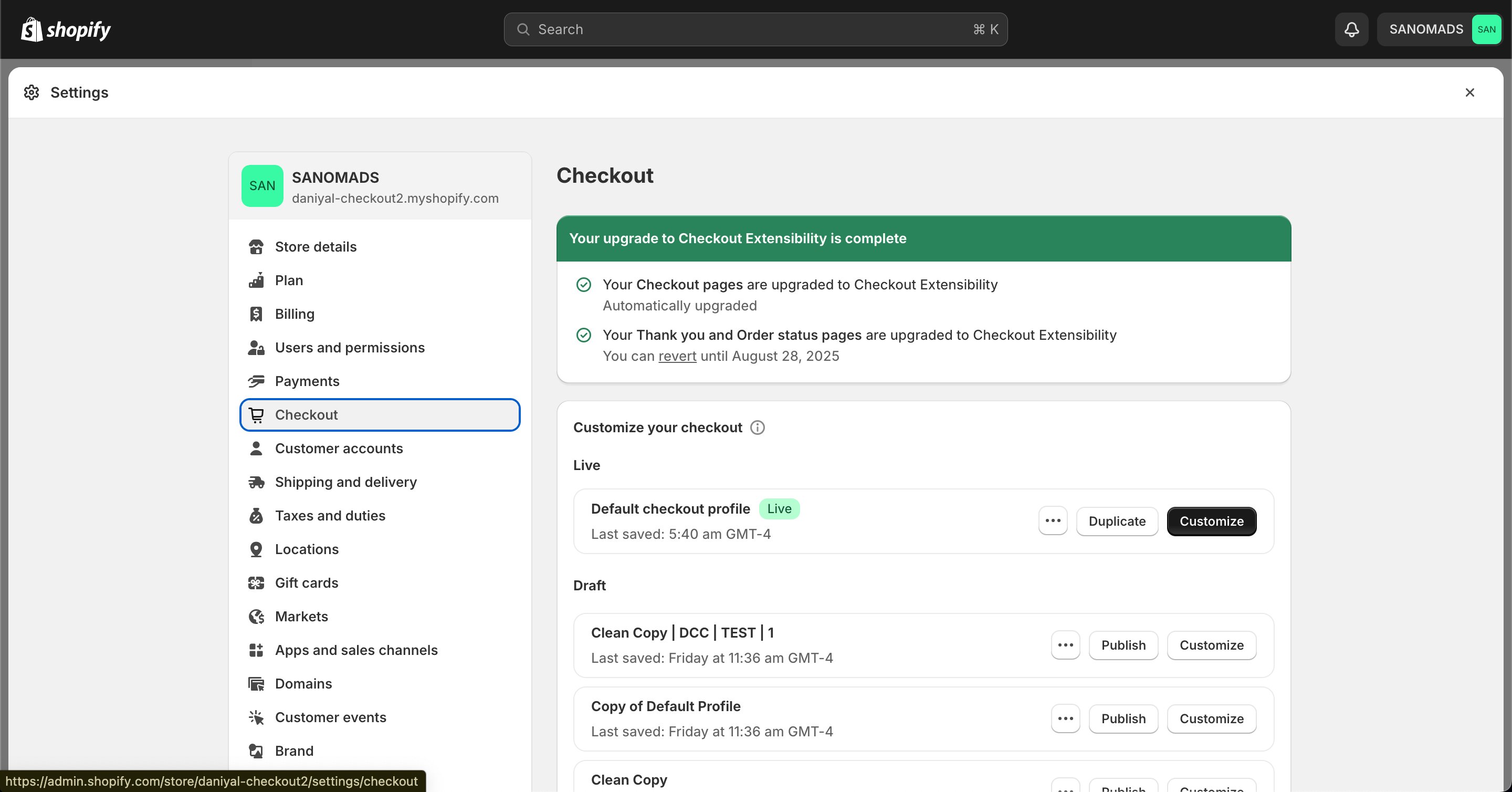Click the SAN avatar in the top bar
This screenshot has height=792, width=1512.
click(1486, 29)
